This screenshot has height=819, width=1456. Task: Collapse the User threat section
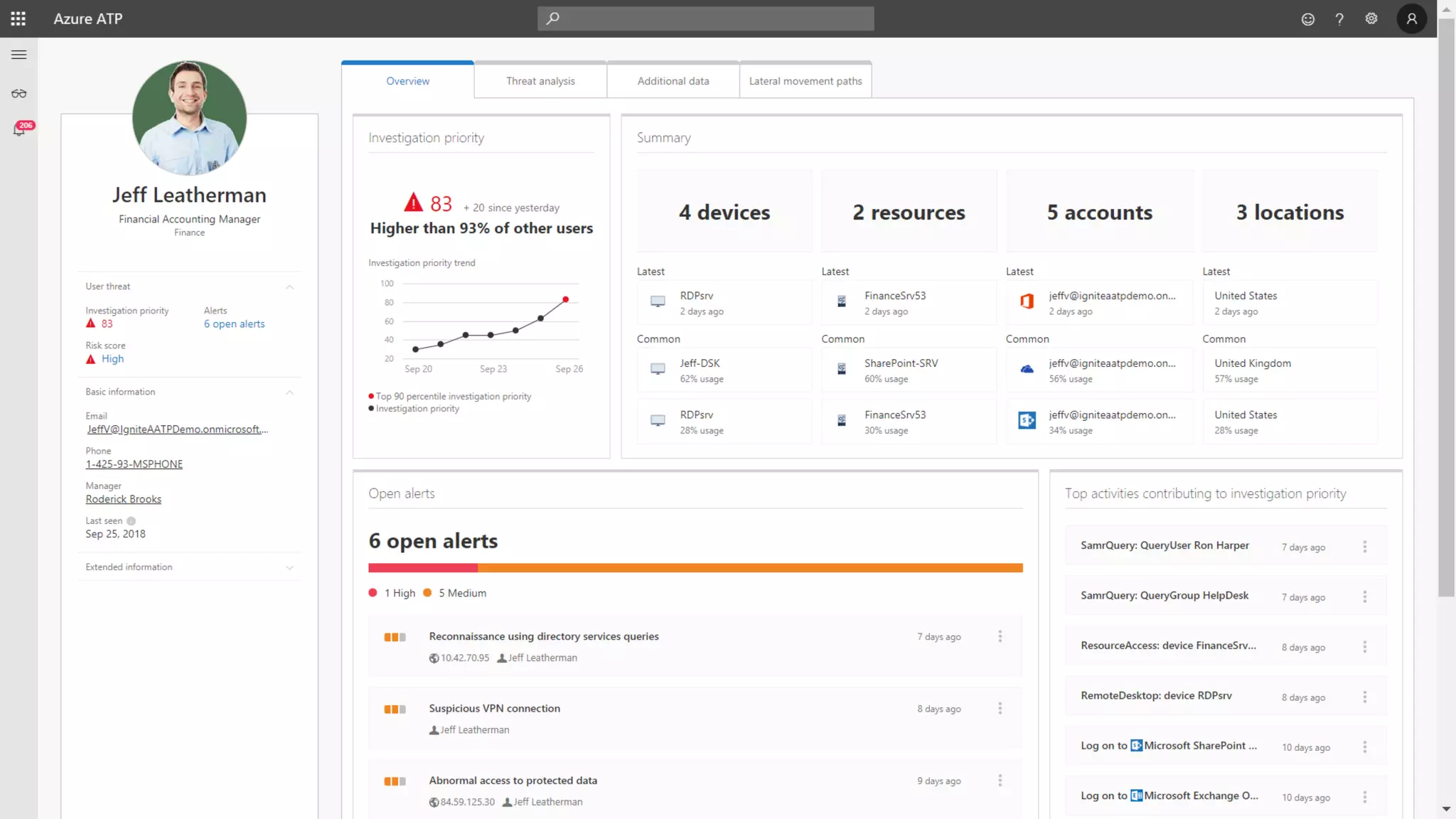coord(289,287)
